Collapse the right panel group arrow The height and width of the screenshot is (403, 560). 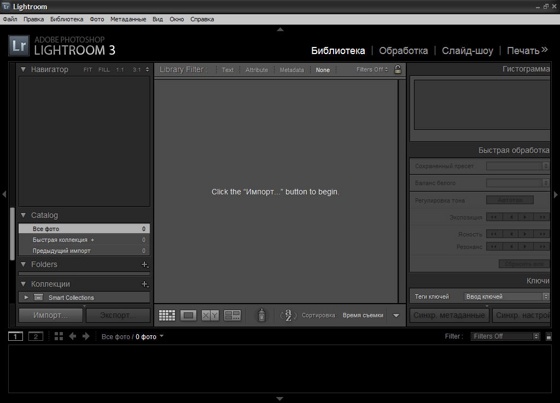(556, 194)
